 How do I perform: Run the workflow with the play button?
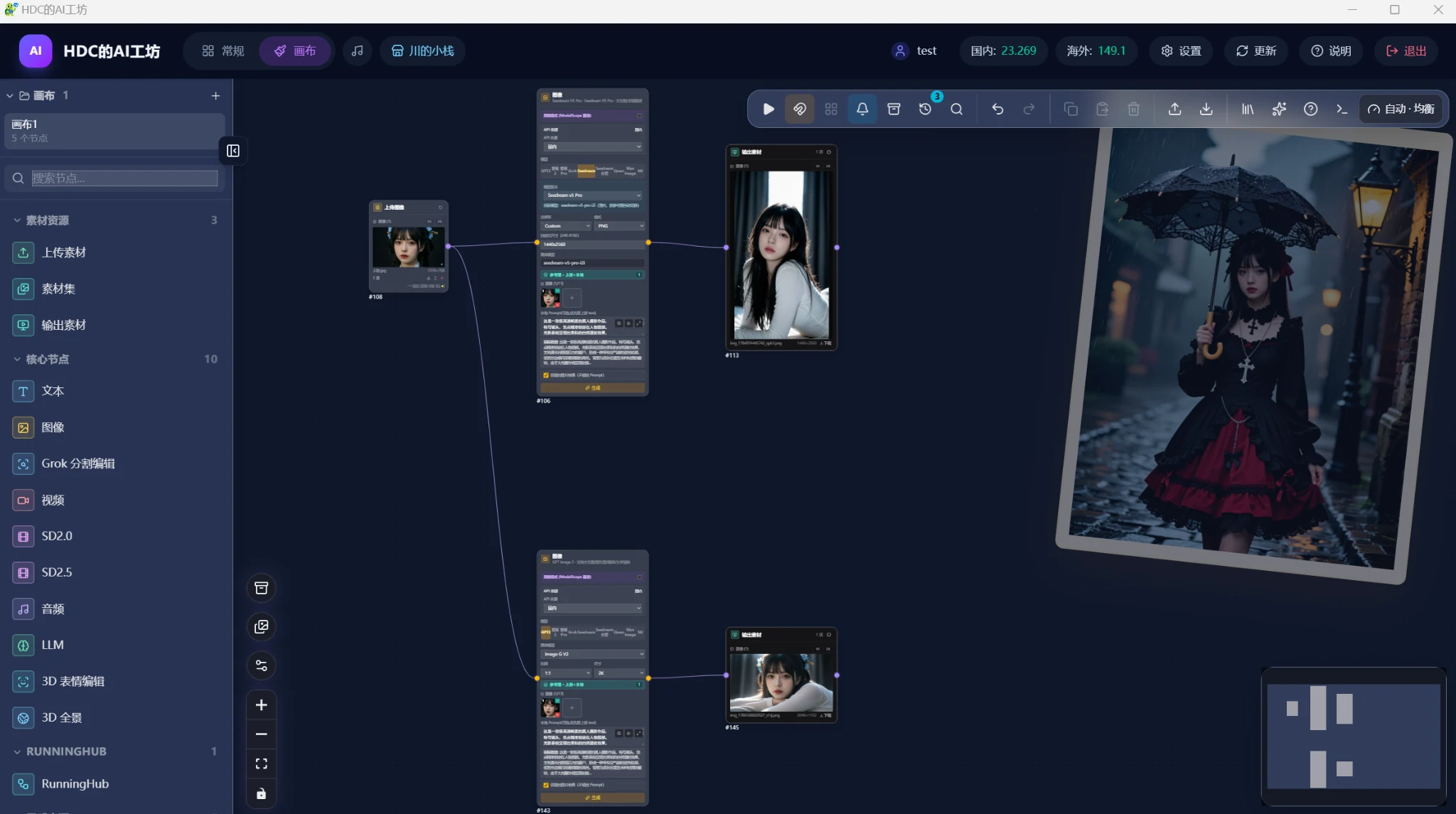point(769,109)
